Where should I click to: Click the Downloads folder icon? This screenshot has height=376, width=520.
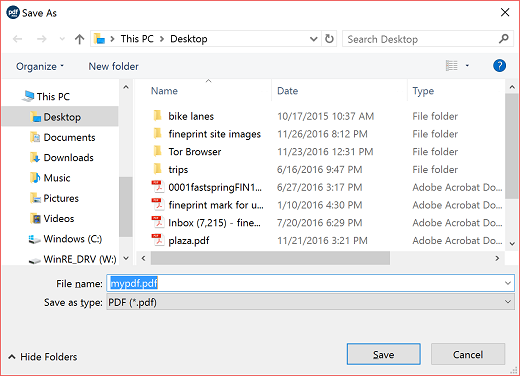click(x=35, y=157)
